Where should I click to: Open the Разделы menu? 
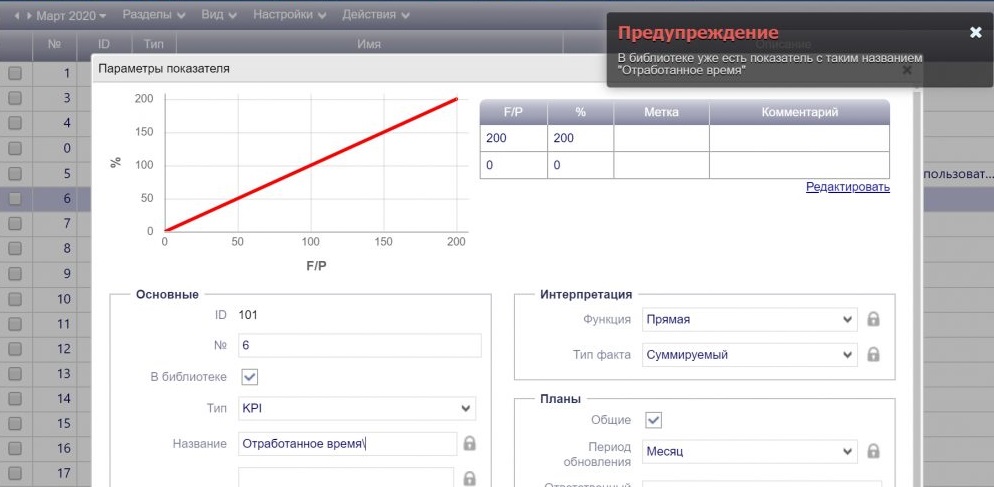click(x=153, y=16)
